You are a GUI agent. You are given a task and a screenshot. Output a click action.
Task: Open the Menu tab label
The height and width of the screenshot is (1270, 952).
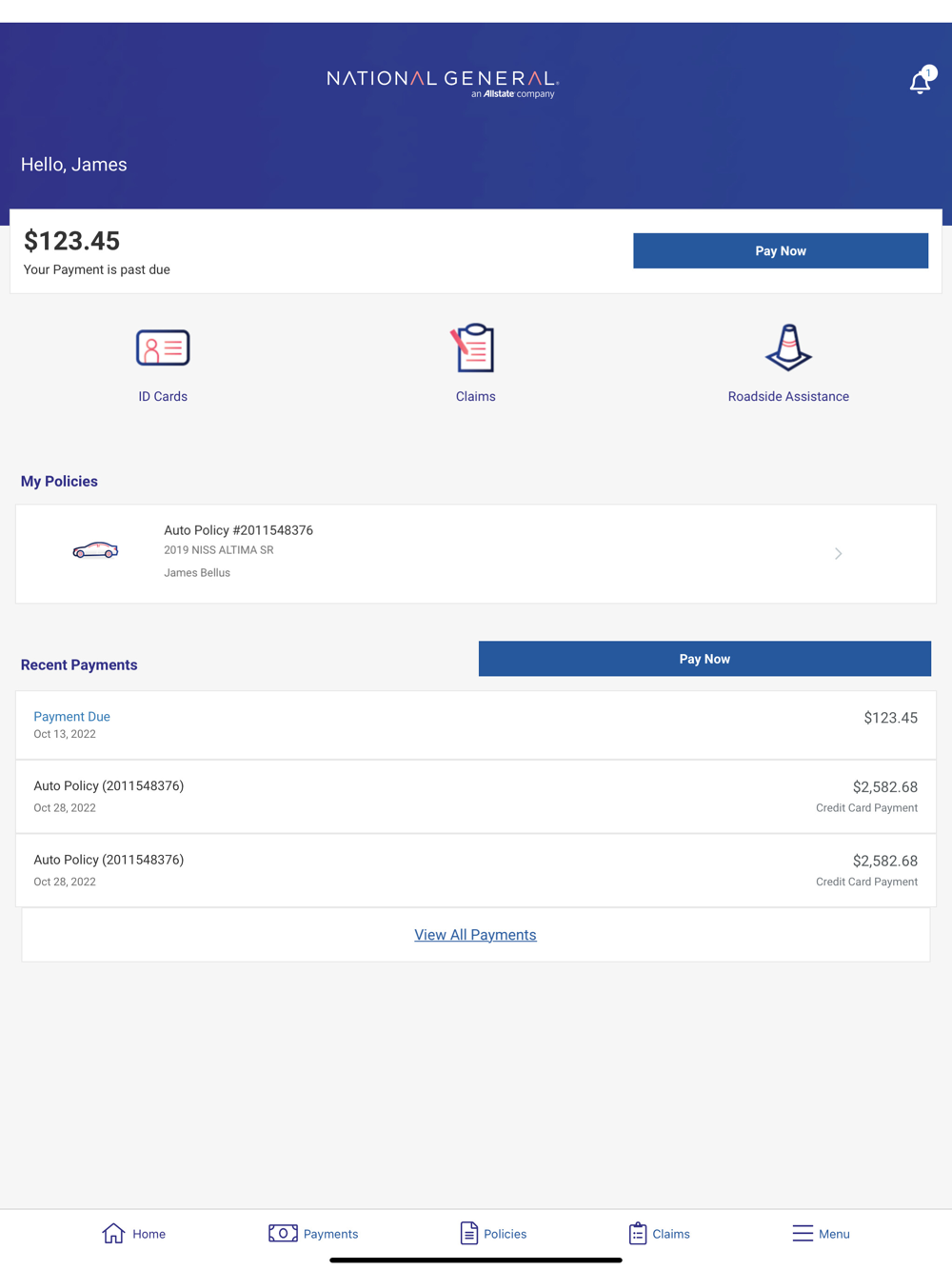coord(834,1234)
